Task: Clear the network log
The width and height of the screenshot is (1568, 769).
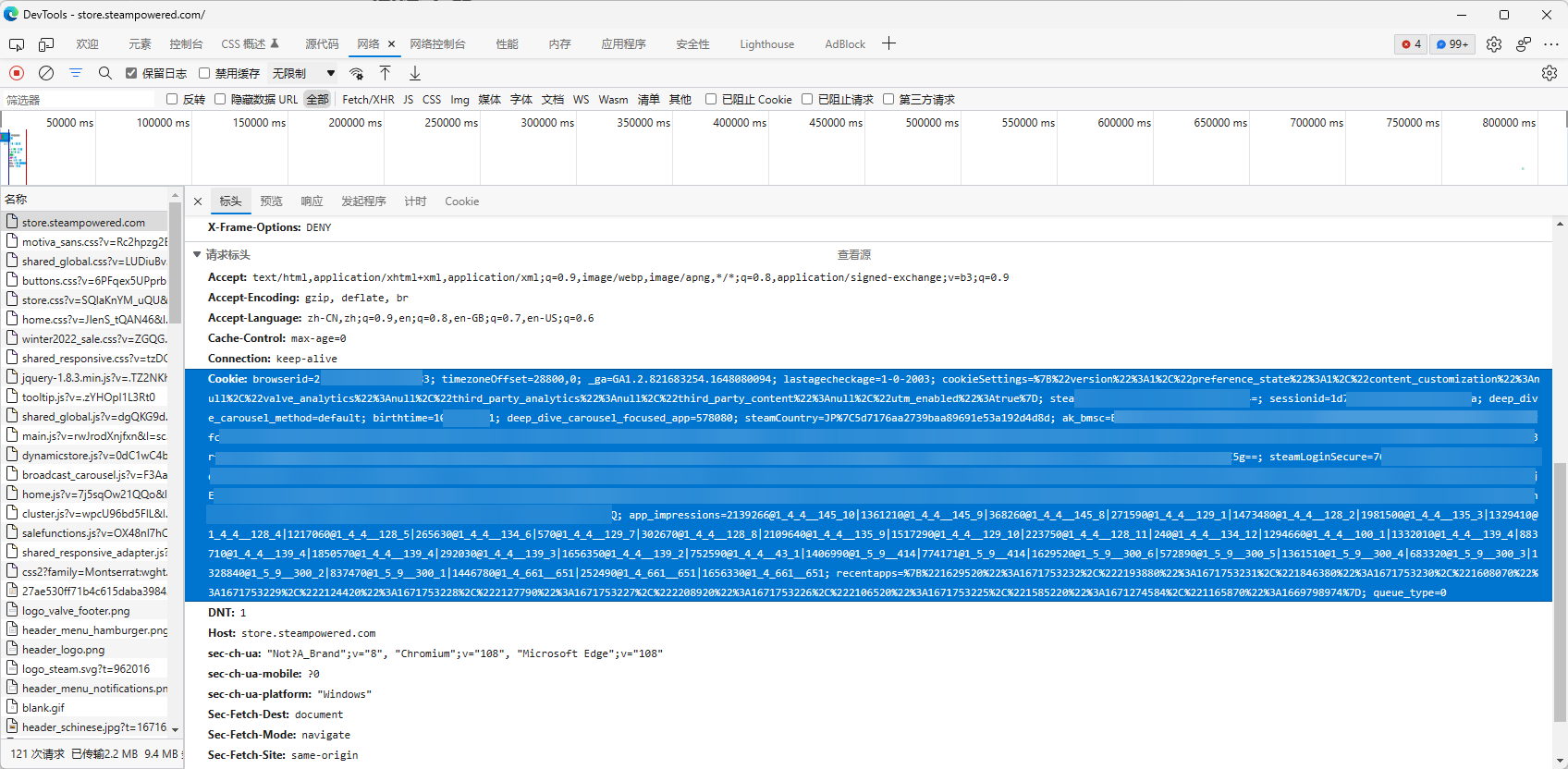Action: [x=46, y=73]
